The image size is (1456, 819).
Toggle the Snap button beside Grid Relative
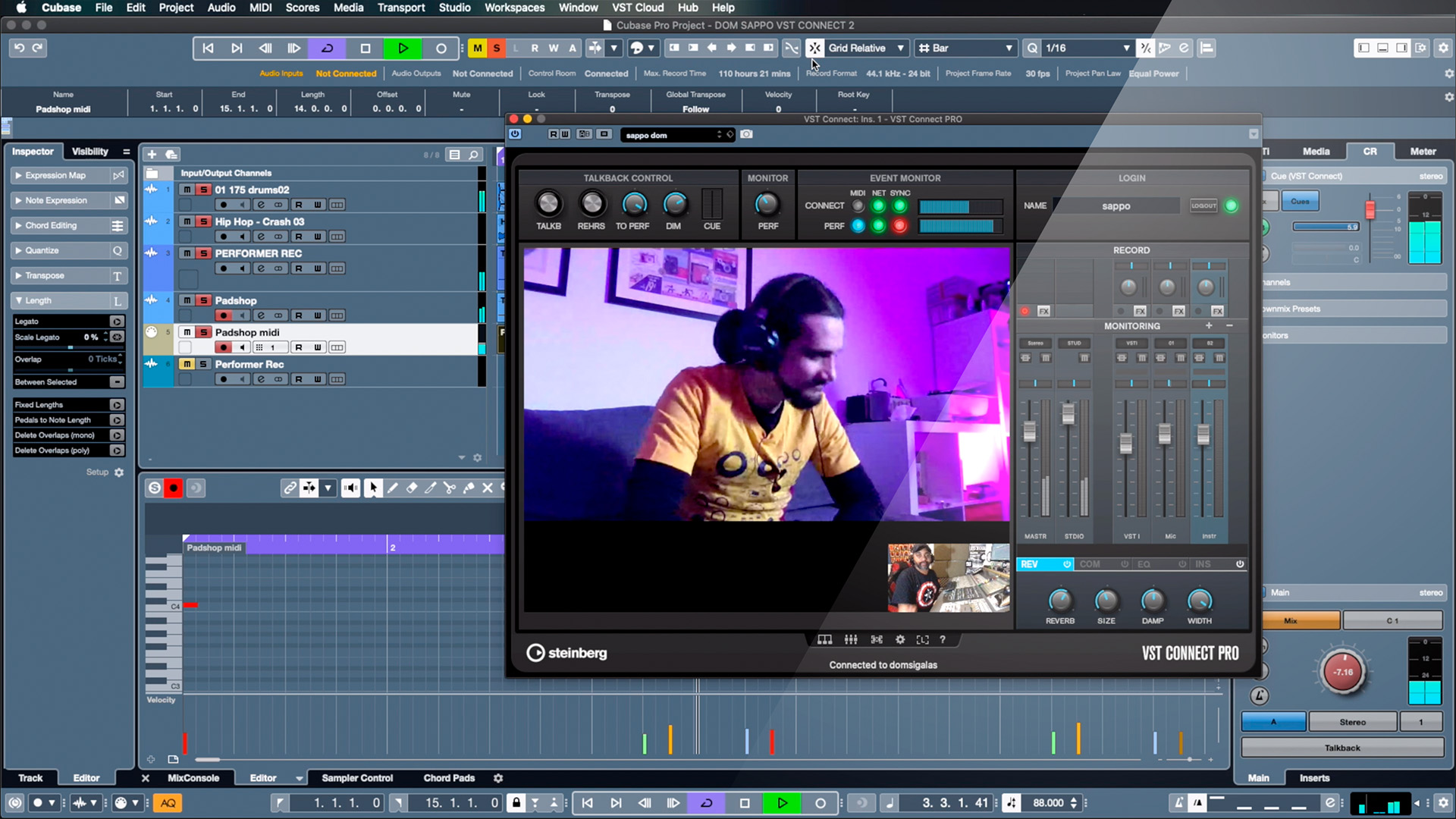point(814,48)
